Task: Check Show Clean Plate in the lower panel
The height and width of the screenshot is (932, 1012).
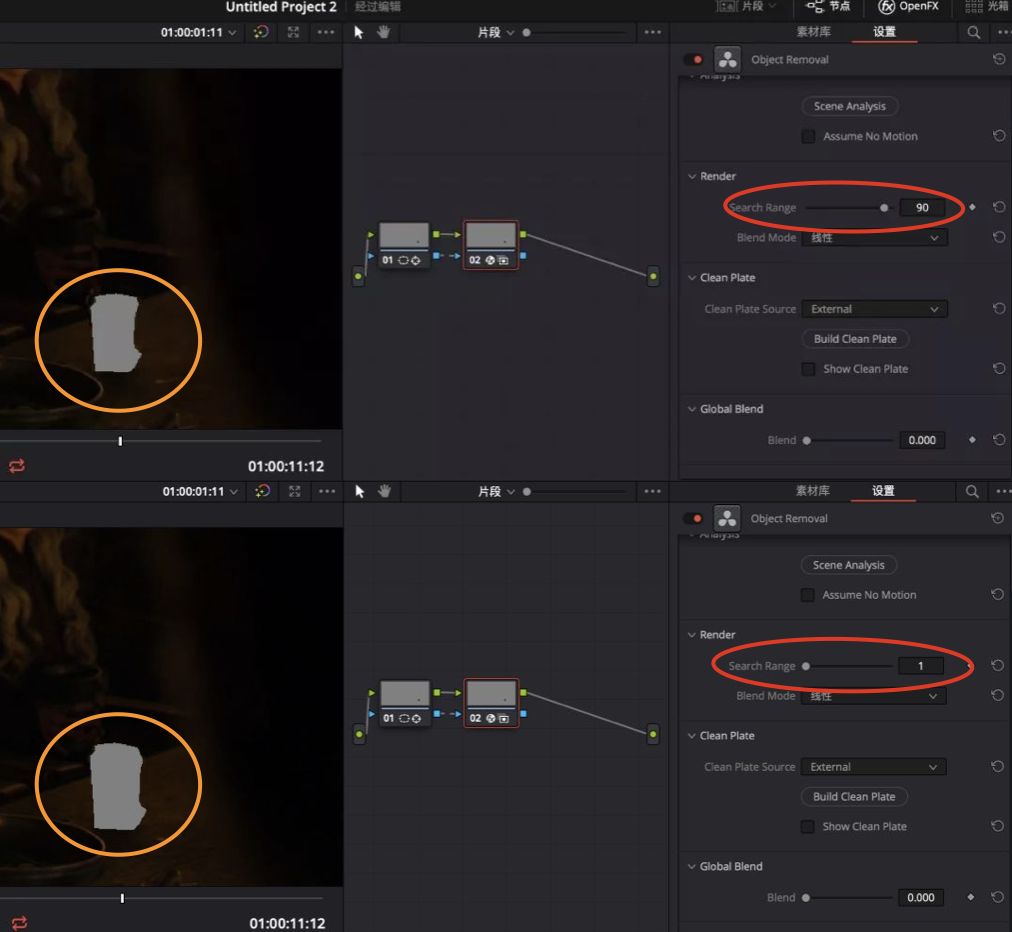Action: pos(807,826)
